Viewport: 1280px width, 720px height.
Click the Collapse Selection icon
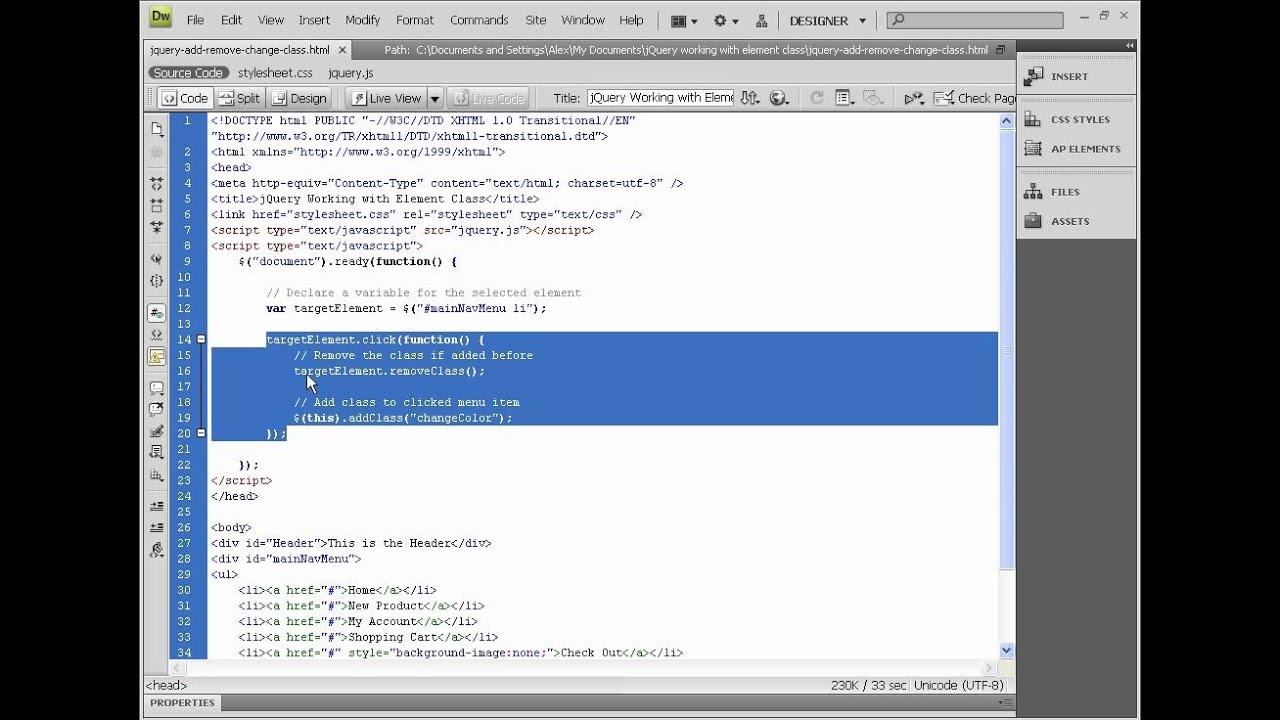click(157, 206)
